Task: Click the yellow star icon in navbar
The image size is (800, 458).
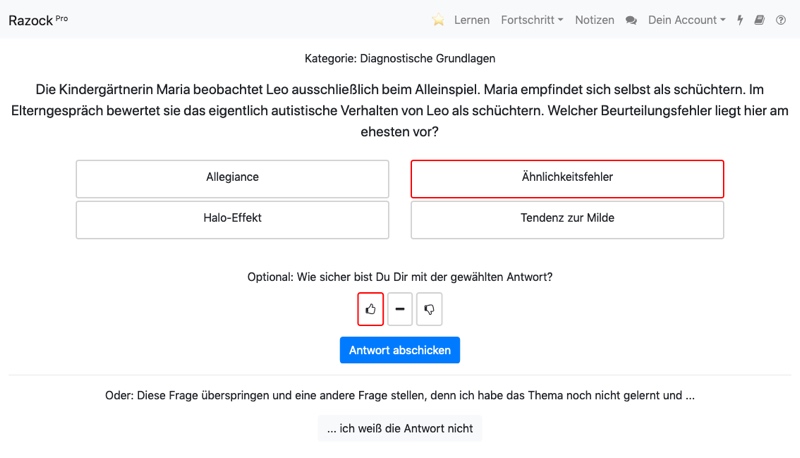Action: click(438, 20)
